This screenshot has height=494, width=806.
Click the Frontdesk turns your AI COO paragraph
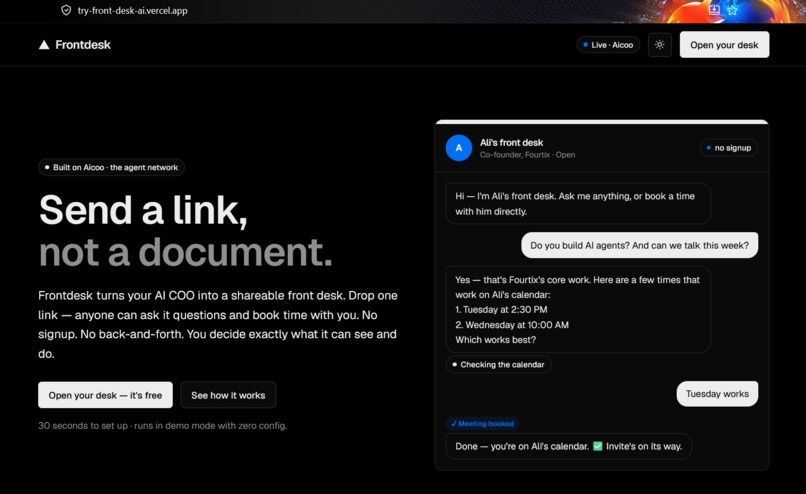click(x=218, y=324)
